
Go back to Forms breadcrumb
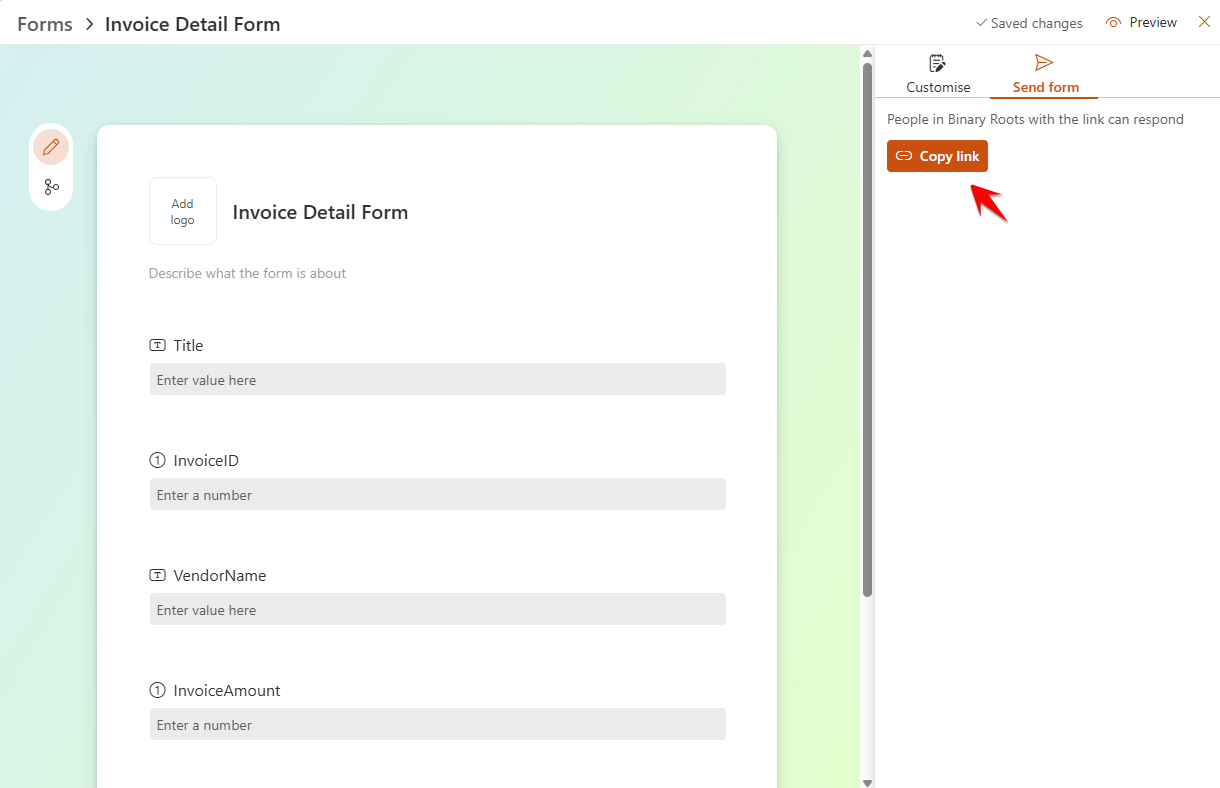coord(45,24)
